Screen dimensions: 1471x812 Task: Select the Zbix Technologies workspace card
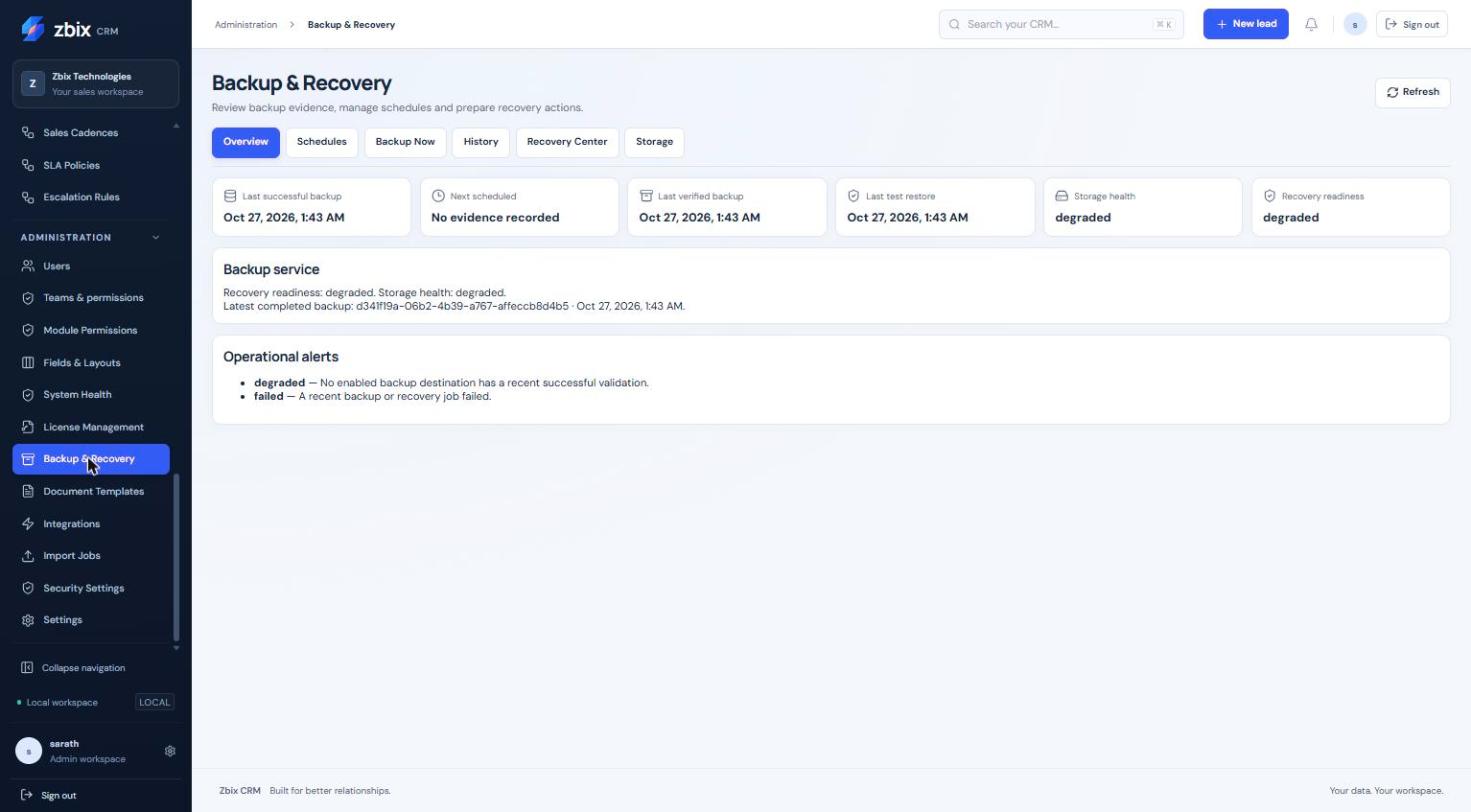[96, 84]
